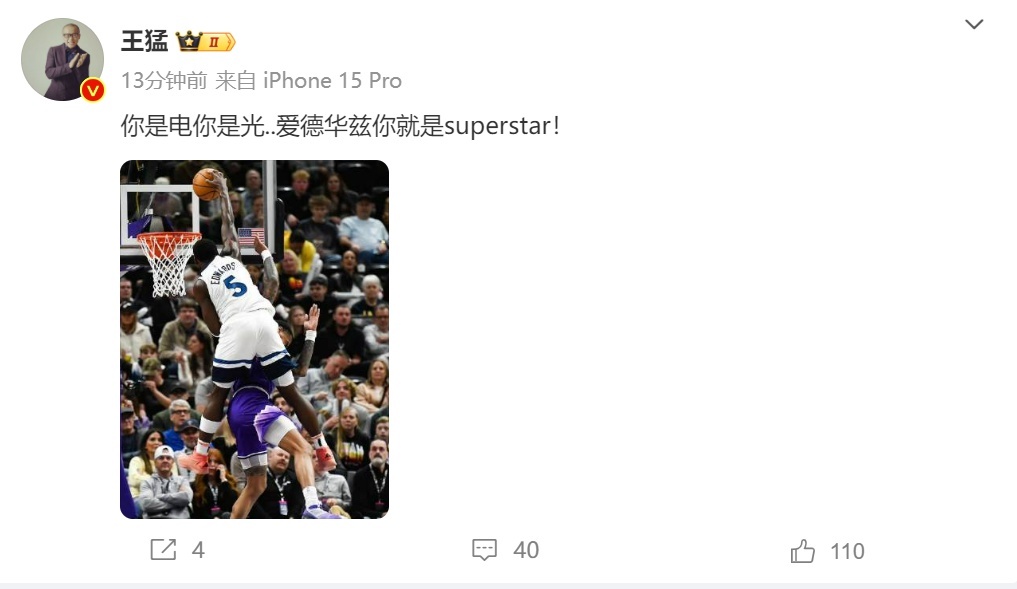
Task: Open comments via the speech bubble icon
Action: coord(484,549)
